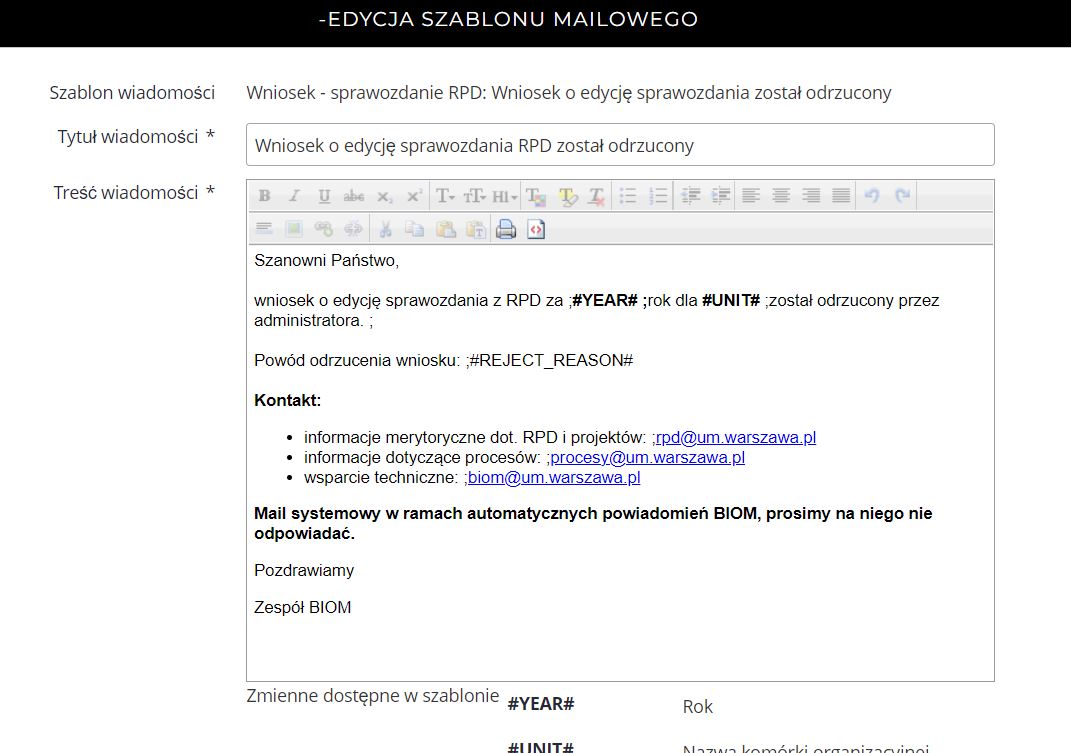Switch to HTML source view
Image resolution: width=1071 pixels, height=753 pixels.
[536, 229]
